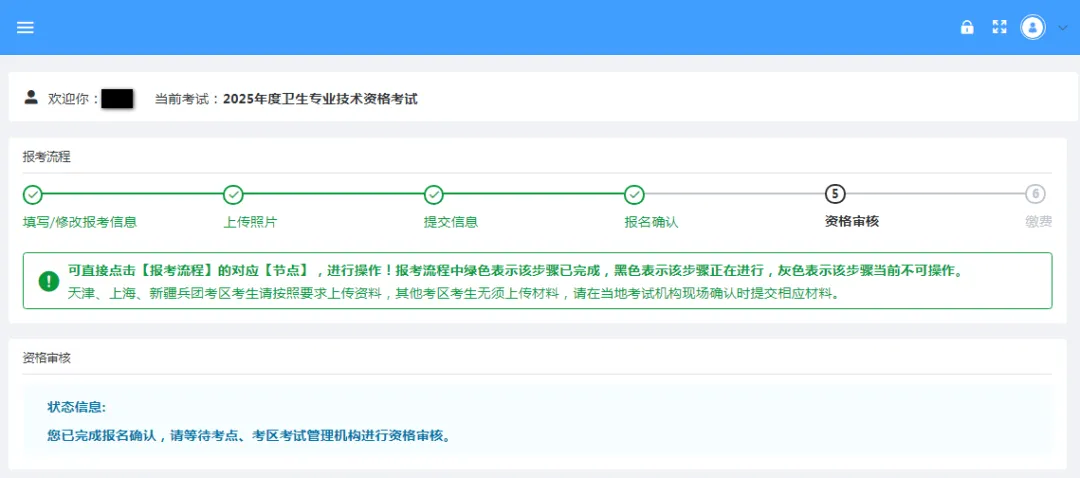Click the green exclamation notice icon
This screenshot has height=478, width=1080.
click(x=49, y=281)
